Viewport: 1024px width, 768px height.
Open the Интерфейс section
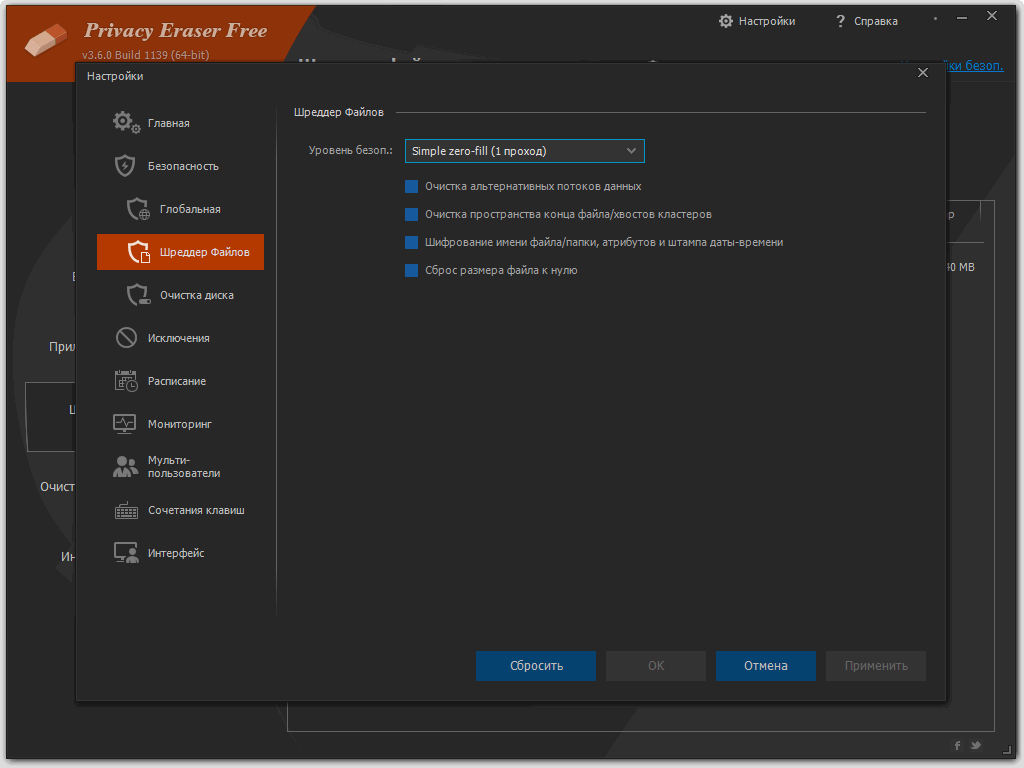coord(180,552)
